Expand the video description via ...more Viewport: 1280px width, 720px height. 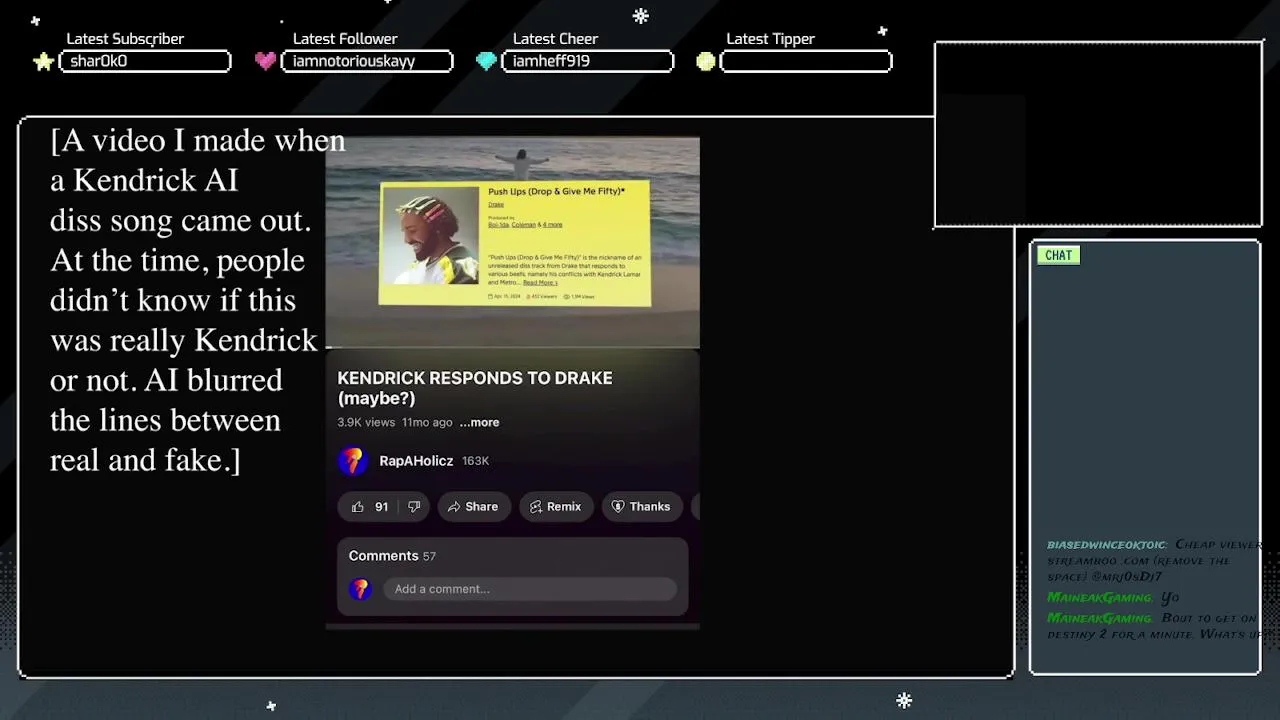click(x=479, y=422)
